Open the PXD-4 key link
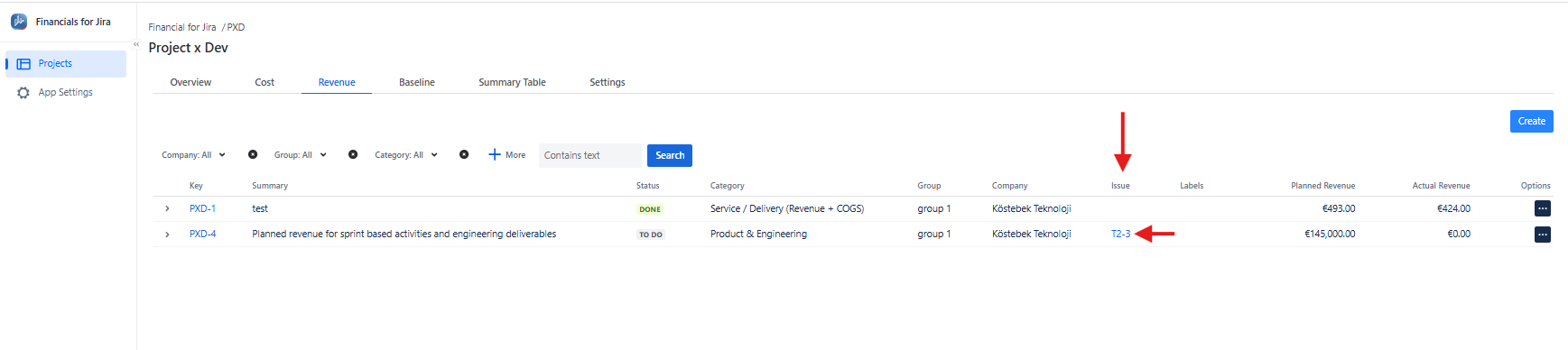This screenshot has width=1568, height=350. [x=202, y=234]
